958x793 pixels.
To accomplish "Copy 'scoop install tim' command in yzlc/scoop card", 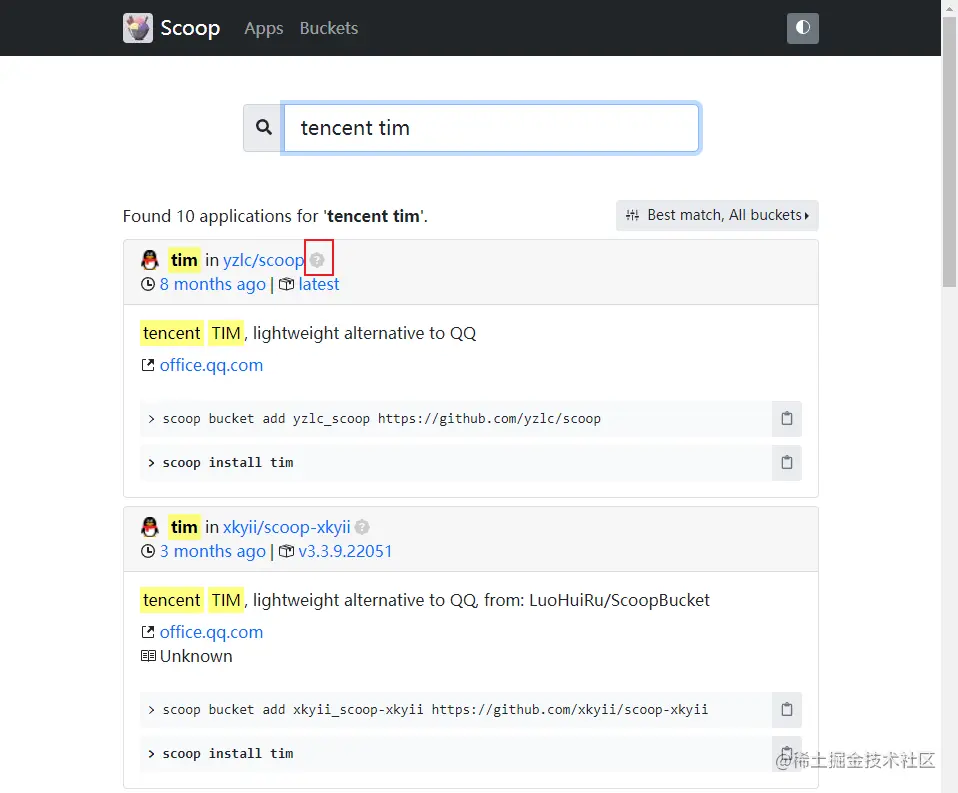I will (786, 462).
